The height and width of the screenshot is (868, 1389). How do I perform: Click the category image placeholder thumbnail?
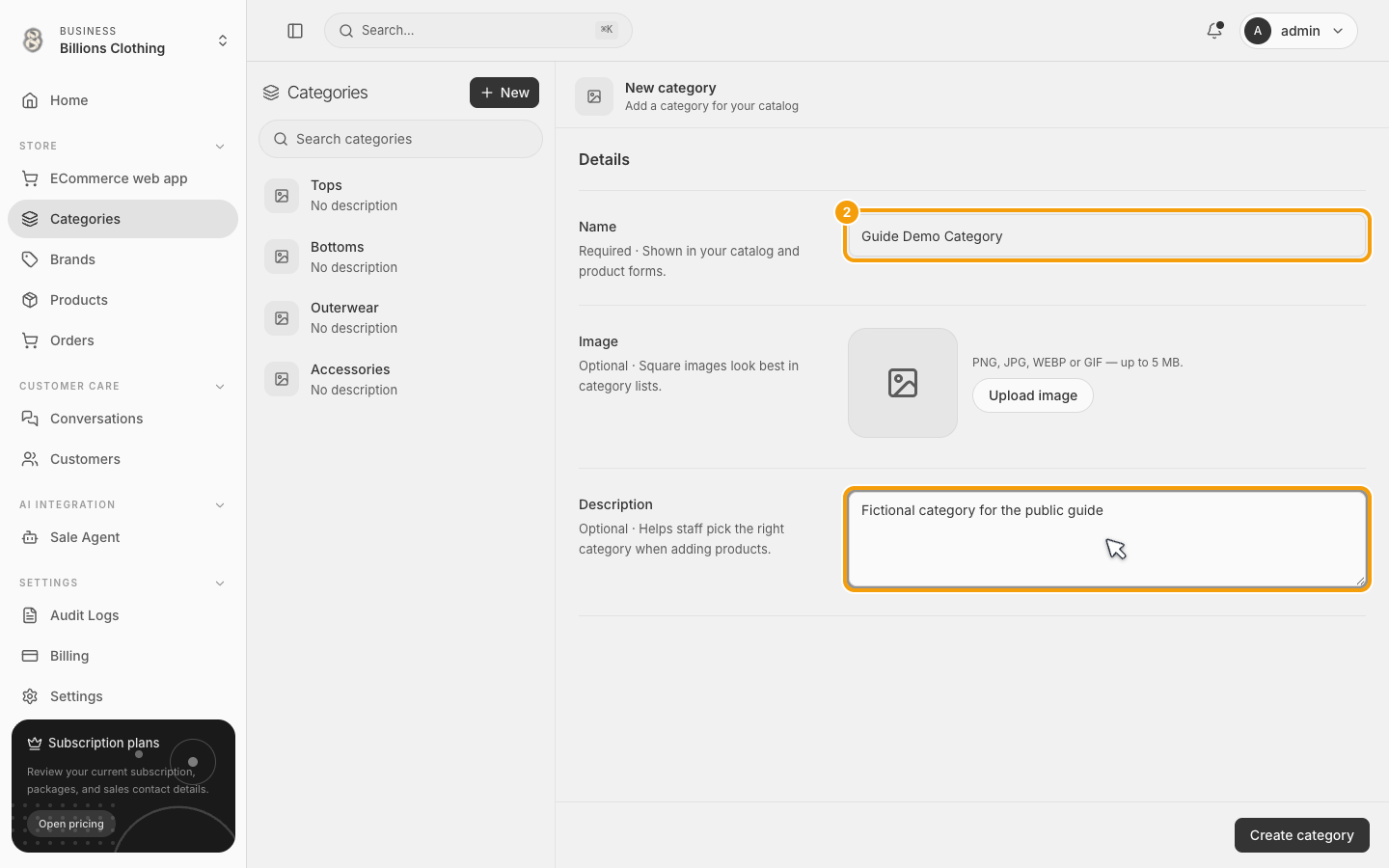click(x=903, y=383)
